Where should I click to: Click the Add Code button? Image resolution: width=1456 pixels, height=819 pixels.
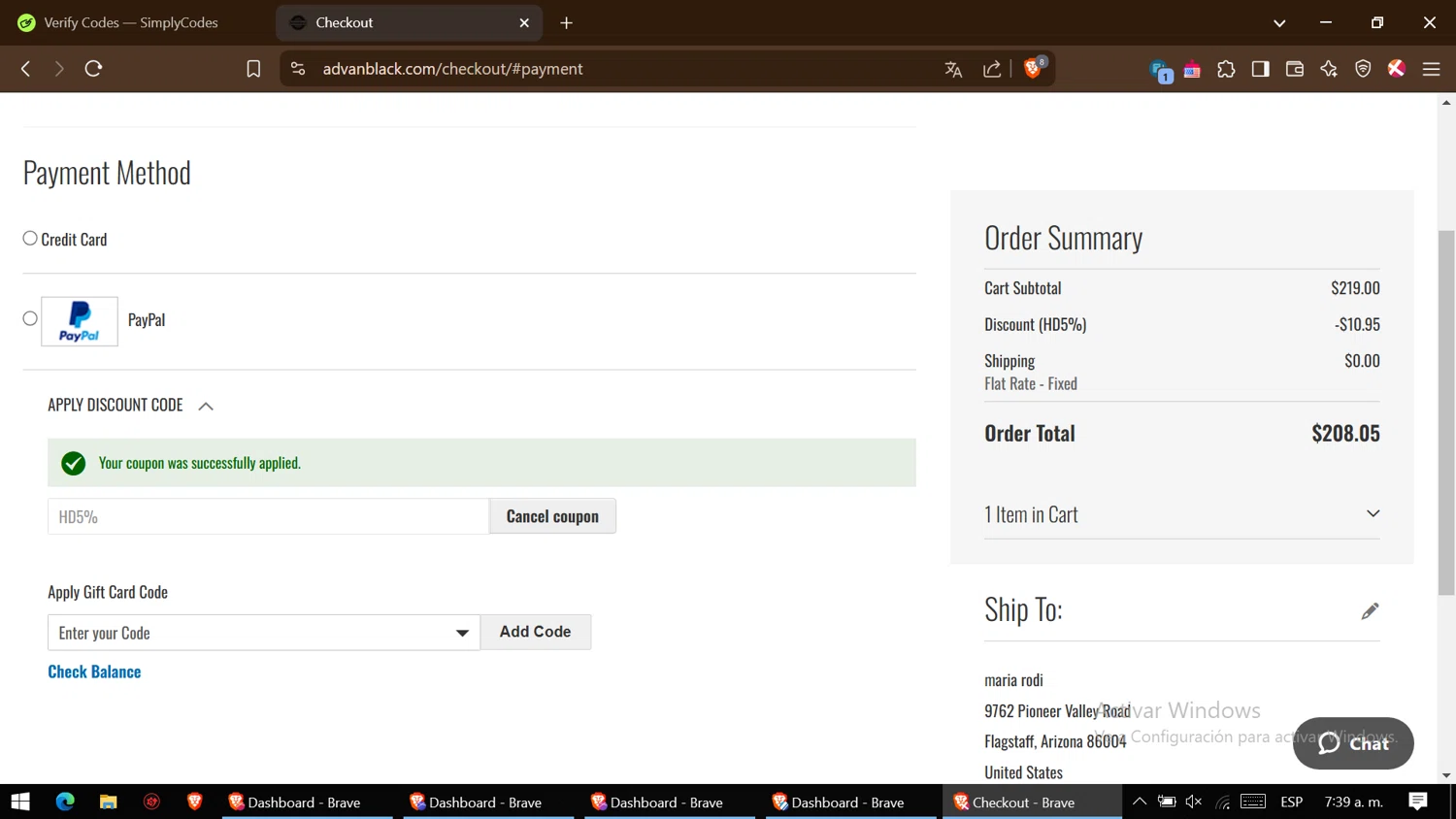tap(536, 632)
